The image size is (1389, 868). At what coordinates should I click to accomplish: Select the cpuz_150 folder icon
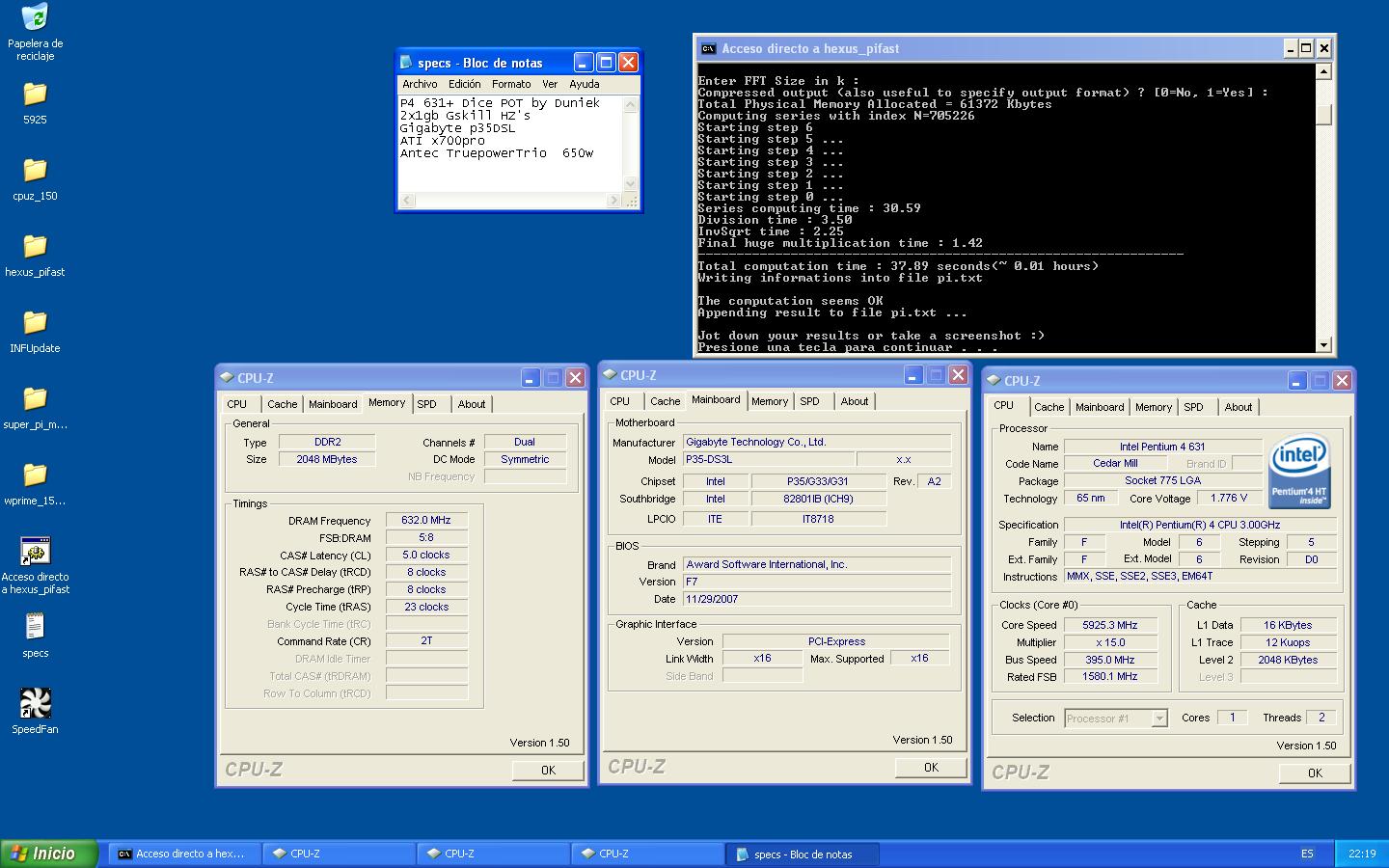click(x=35, y=170)
